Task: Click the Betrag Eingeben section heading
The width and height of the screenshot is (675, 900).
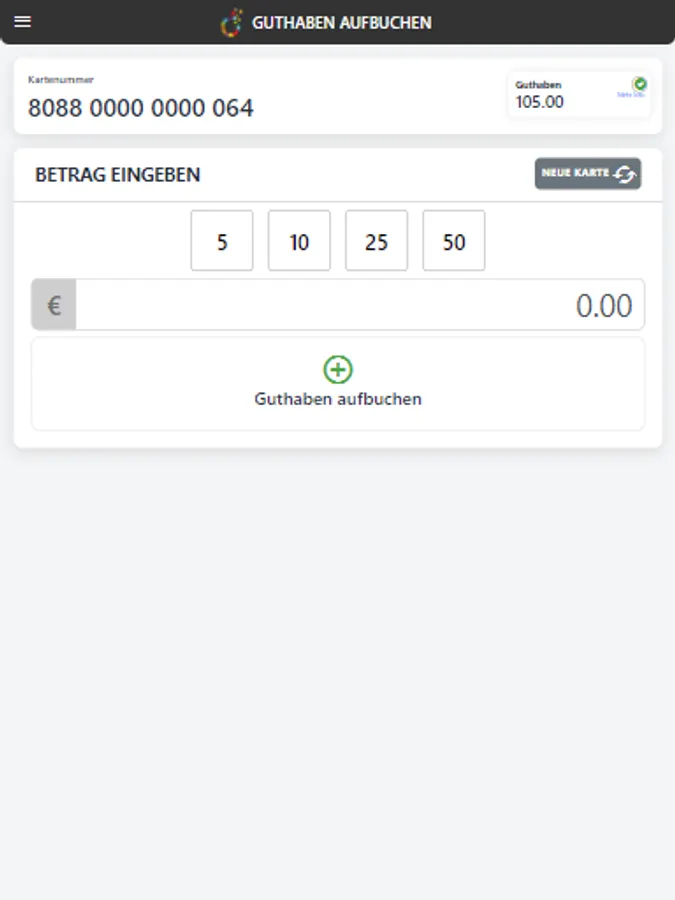Action: tap(118, 175)
